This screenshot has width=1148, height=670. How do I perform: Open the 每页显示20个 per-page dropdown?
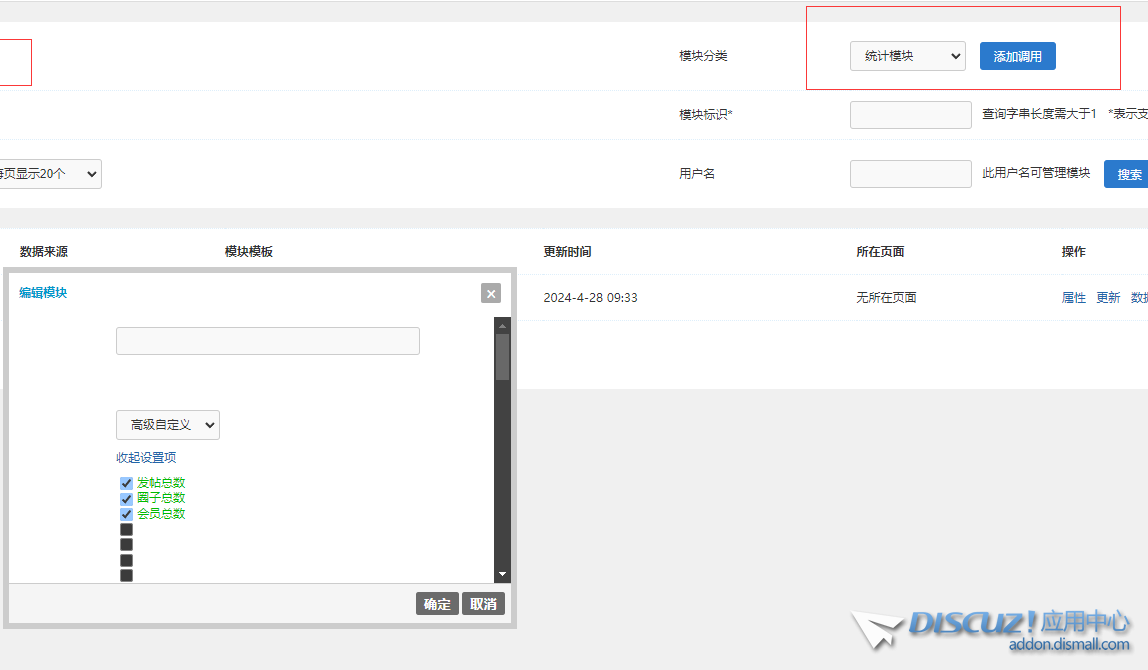tap(50, 174)
